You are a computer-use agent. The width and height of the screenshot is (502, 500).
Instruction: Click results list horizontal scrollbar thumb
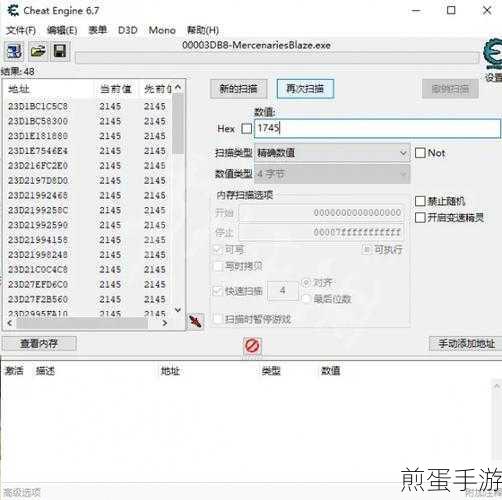pyautogui.click(x=82, y=323)
